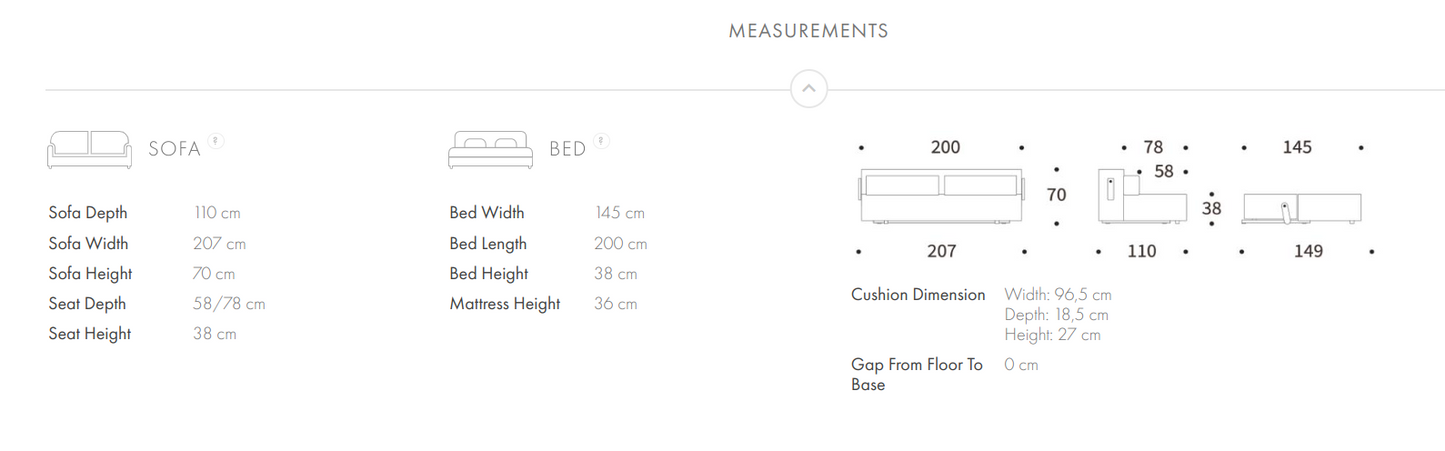Click the unfolded bed side-view diagram

point(1302,208)
